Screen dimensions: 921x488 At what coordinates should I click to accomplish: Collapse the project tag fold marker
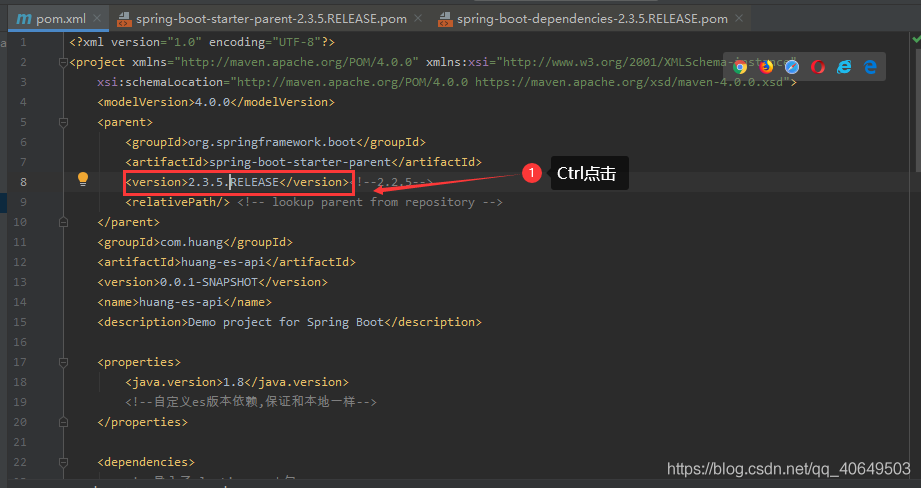point(63,62)
